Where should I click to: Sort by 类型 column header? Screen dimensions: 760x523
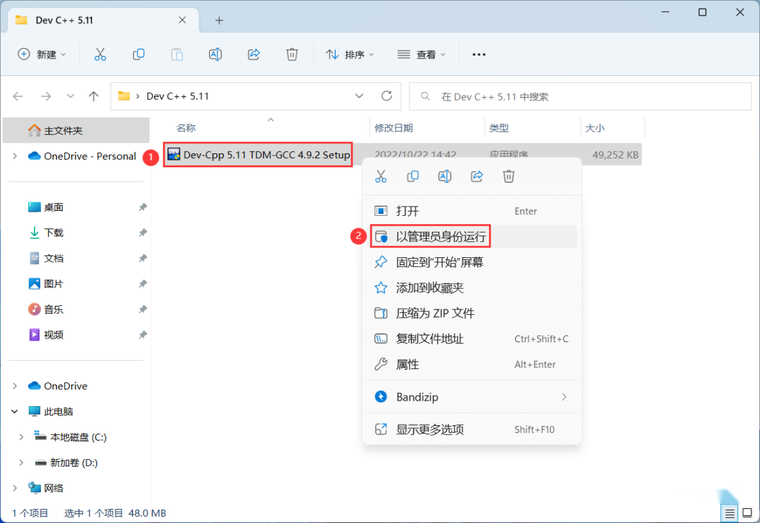499,128
